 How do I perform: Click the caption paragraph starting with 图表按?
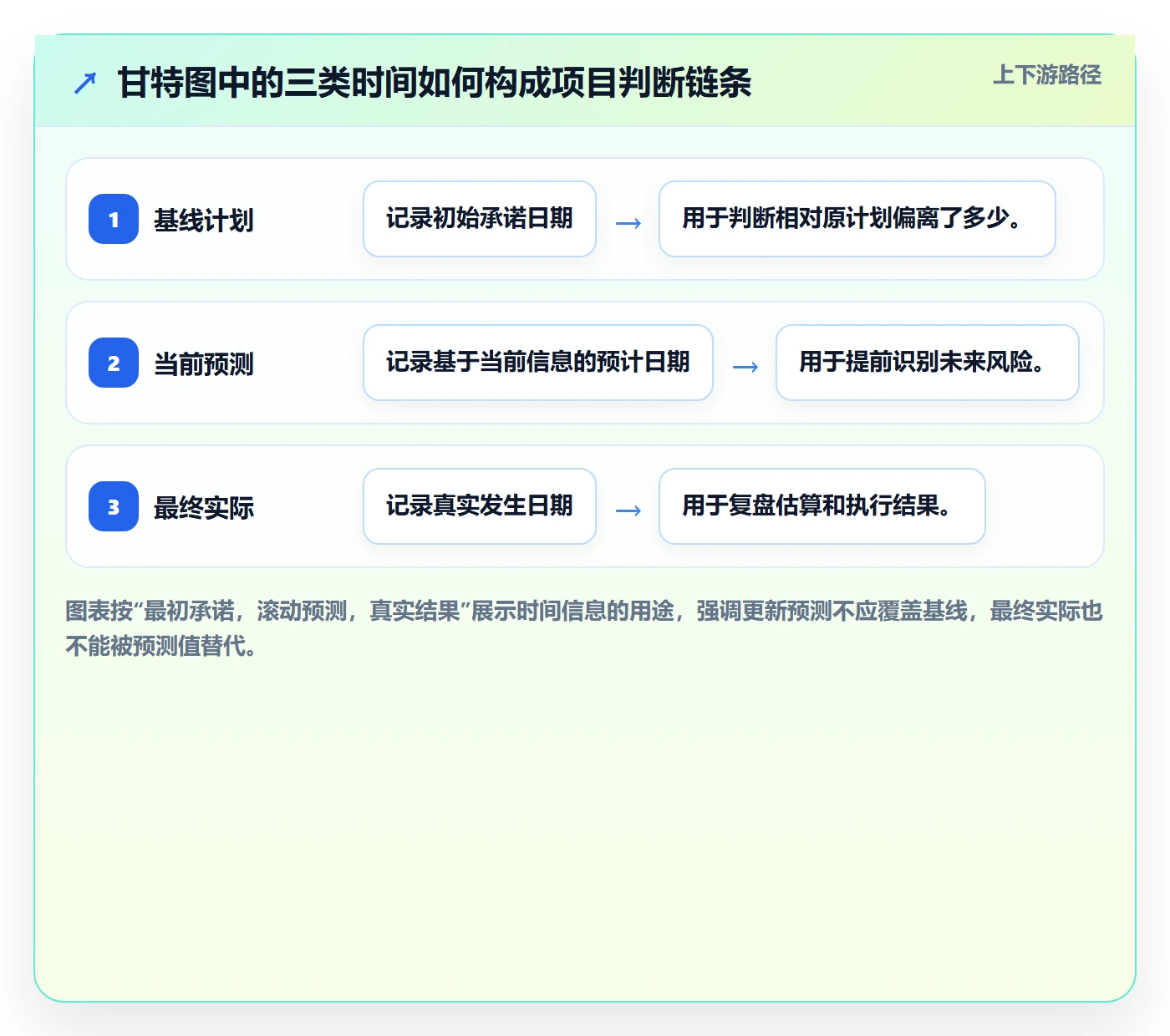(x=584, y=628)
